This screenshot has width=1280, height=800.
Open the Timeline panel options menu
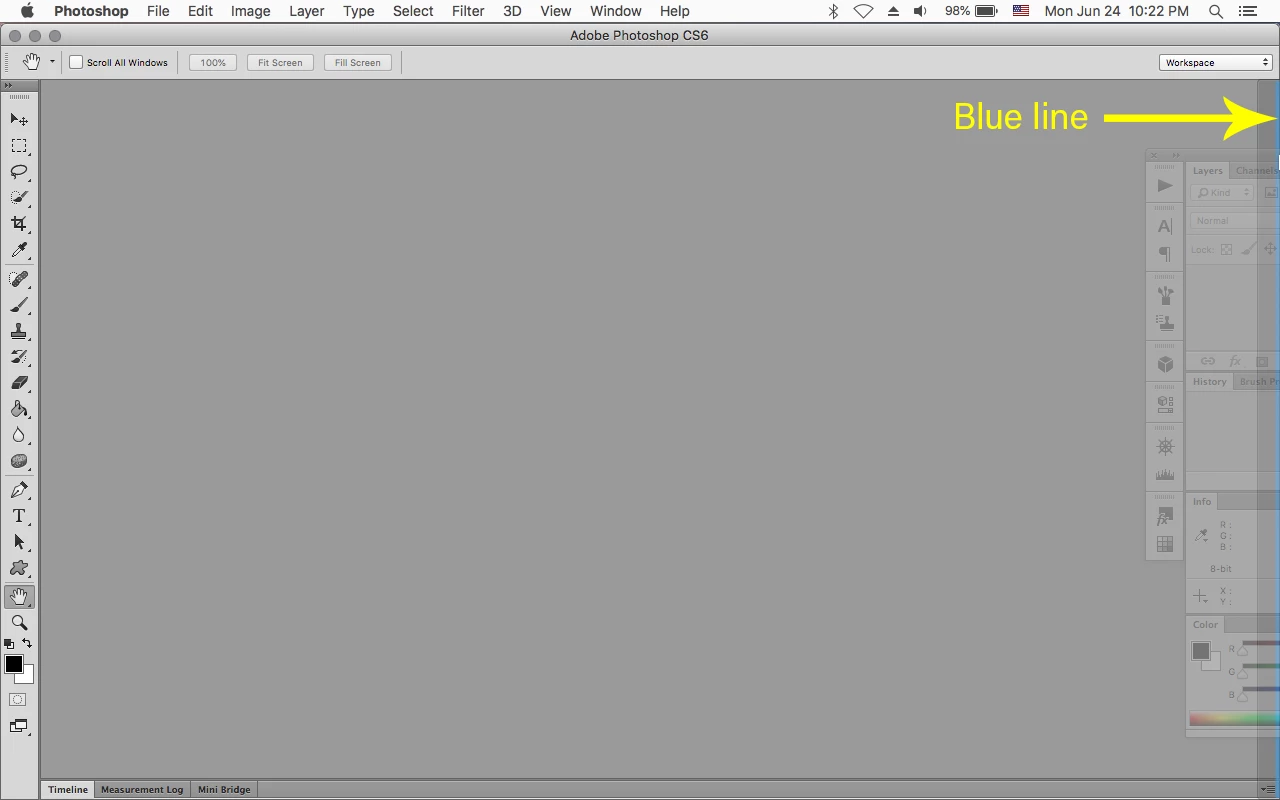[x=1269, y=789]
